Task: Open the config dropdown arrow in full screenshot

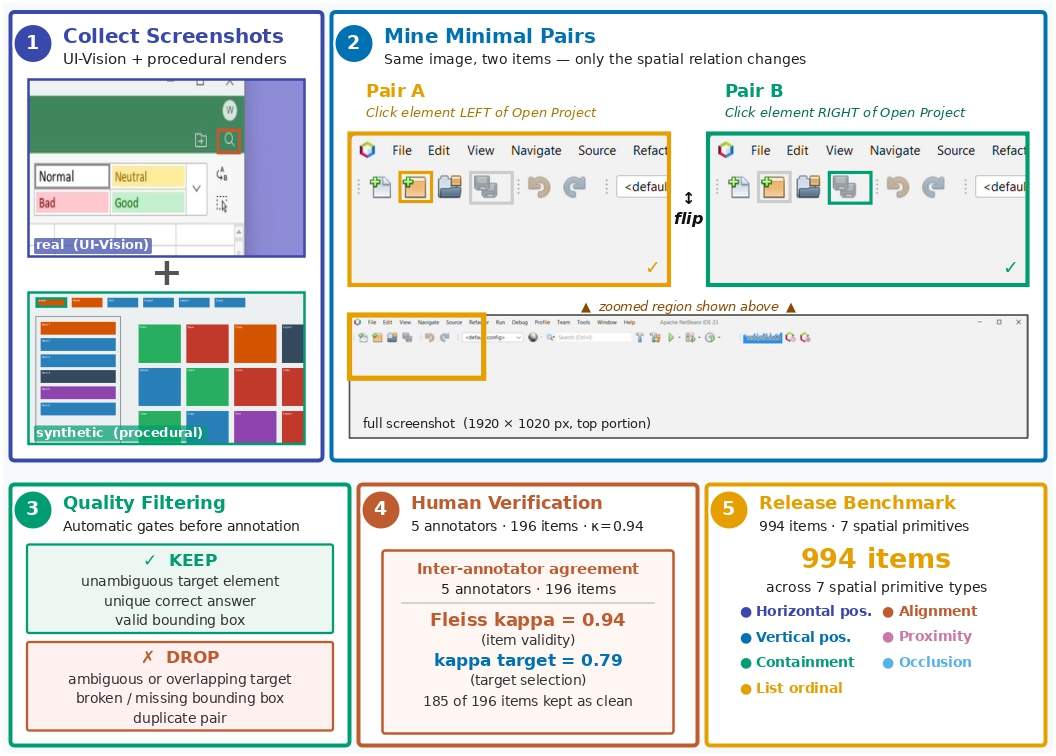Action: [518, 337]
